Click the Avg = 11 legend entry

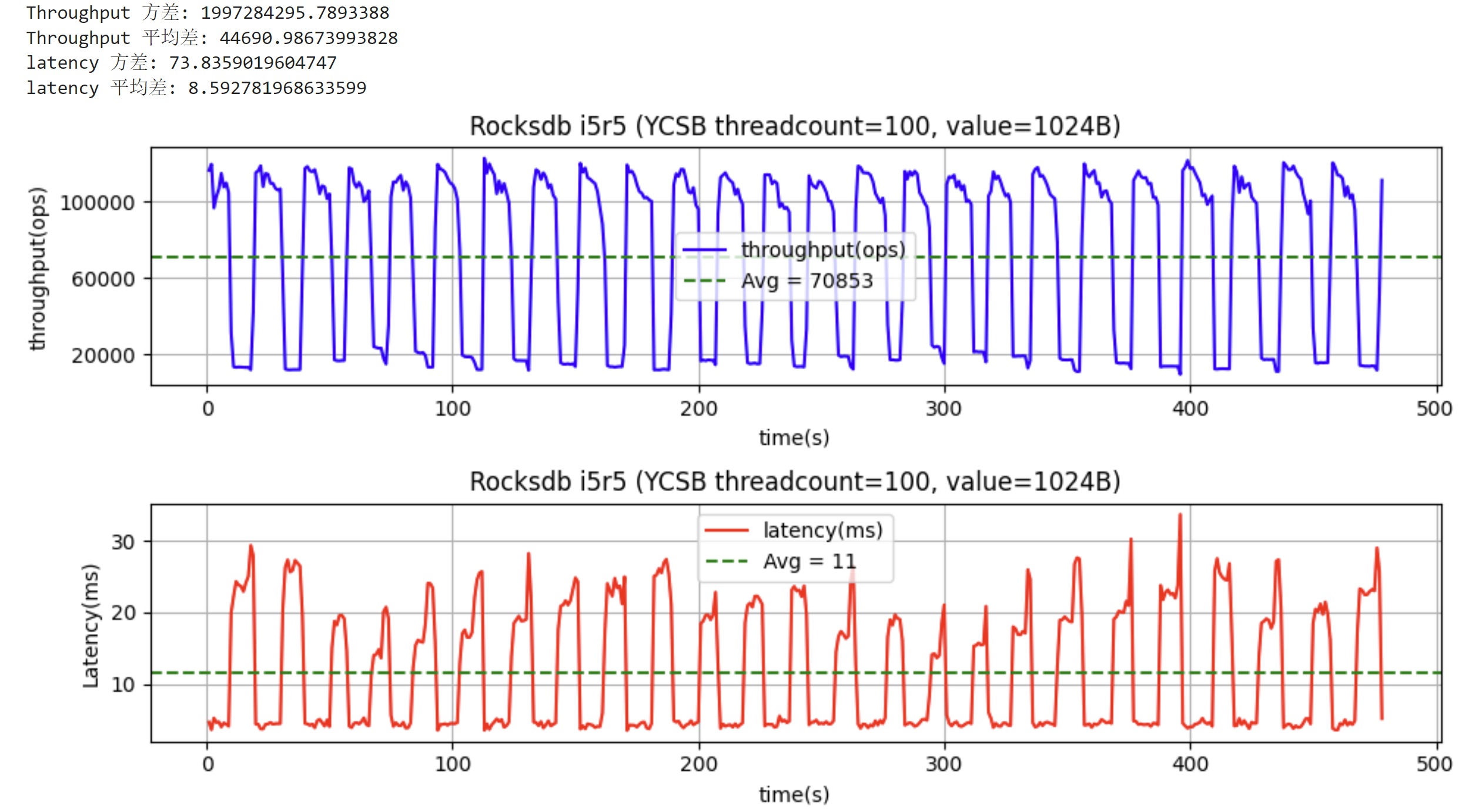[x=781, y=561]
